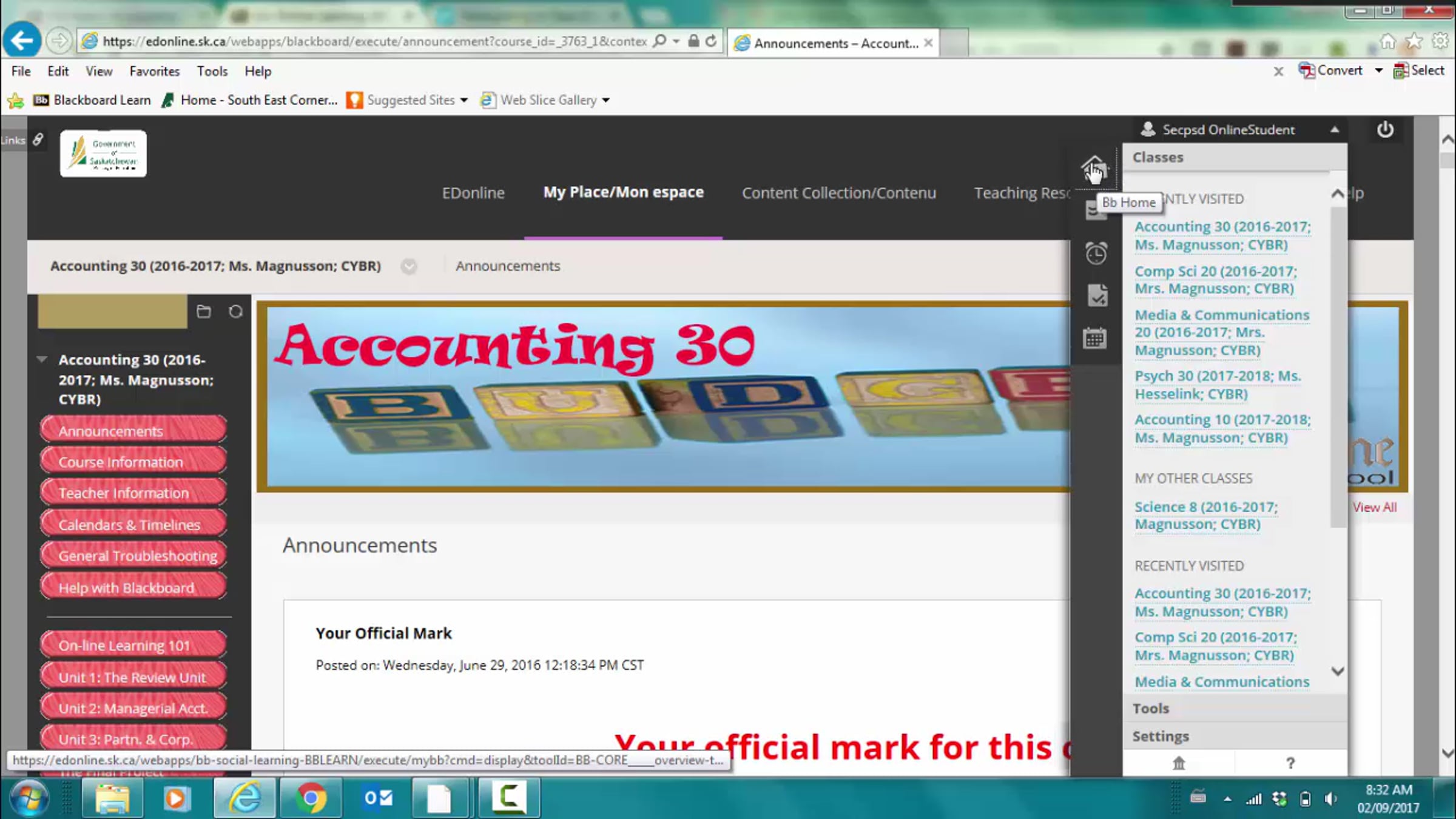Open the Updates alarm clock icon

(1096, 253)
